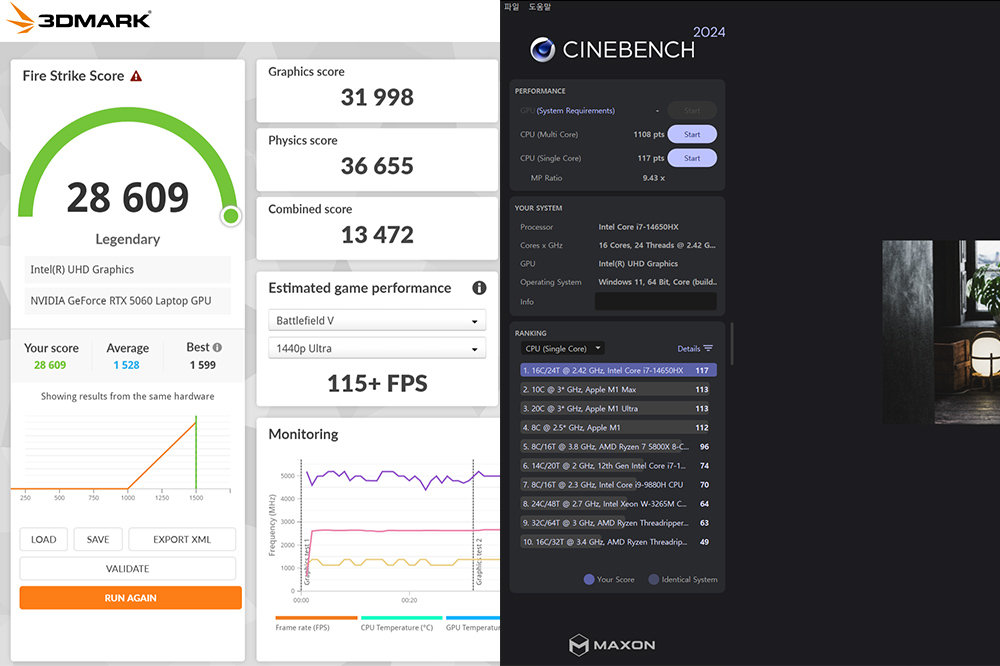Click the Your Score legend dot
1000x666 pixels.
tap(589, 579)
